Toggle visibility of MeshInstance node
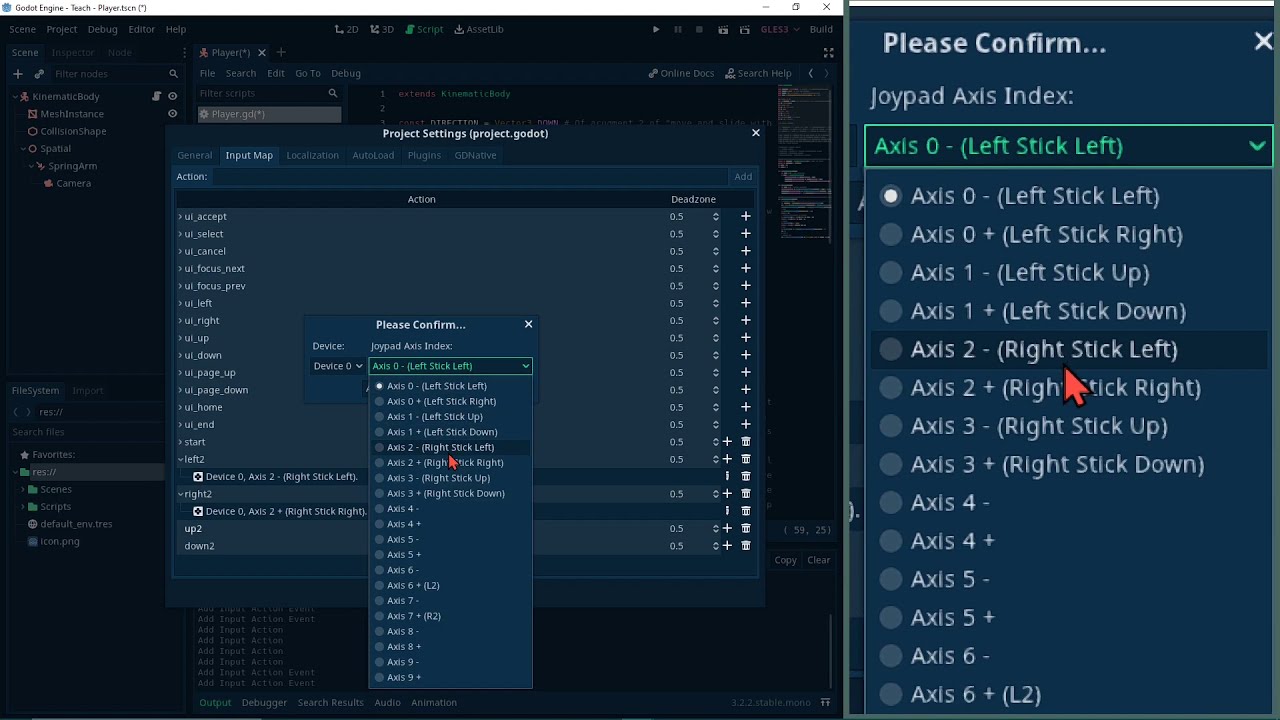Image resolution: width=1280 pixels, height=720 pixels. (x=172, y=114)
